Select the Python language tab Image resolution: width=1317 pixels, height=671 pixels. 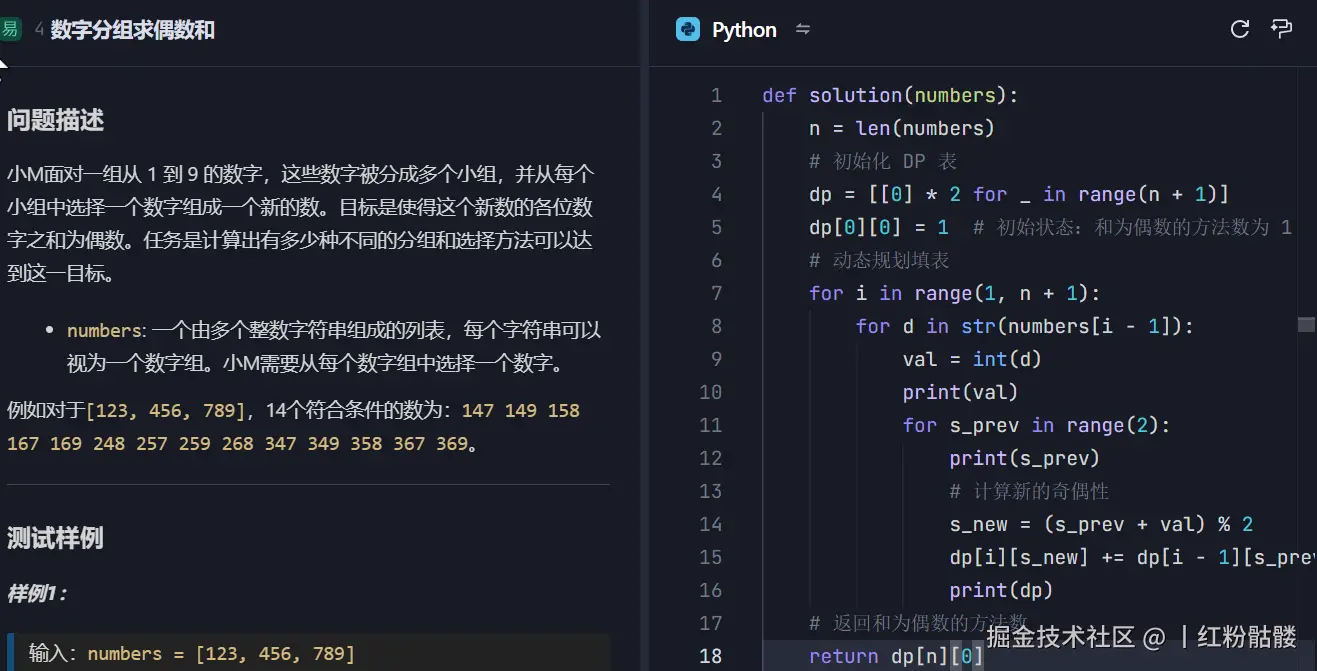point(742,29)
